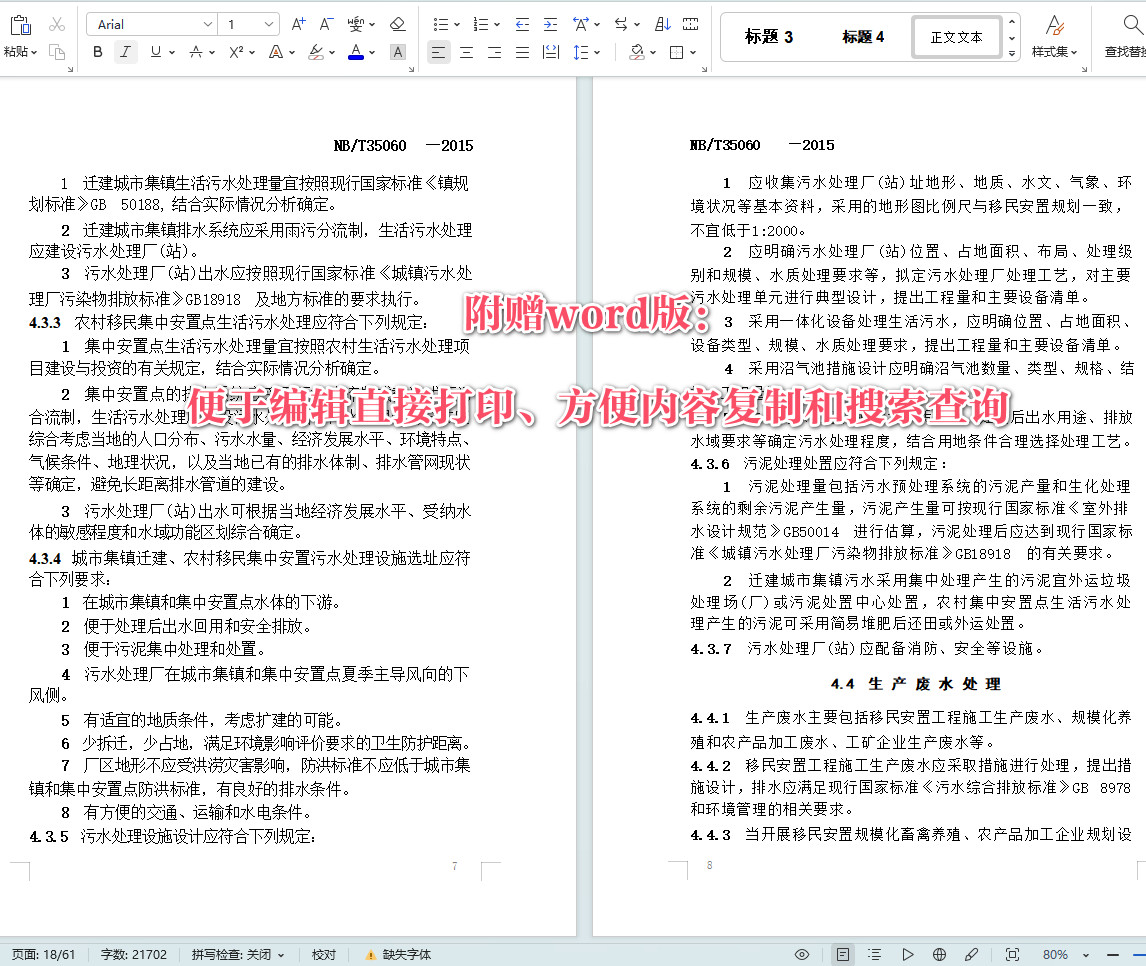Apply italic formatting
1146x966 pixels.
tap(125, 52)
